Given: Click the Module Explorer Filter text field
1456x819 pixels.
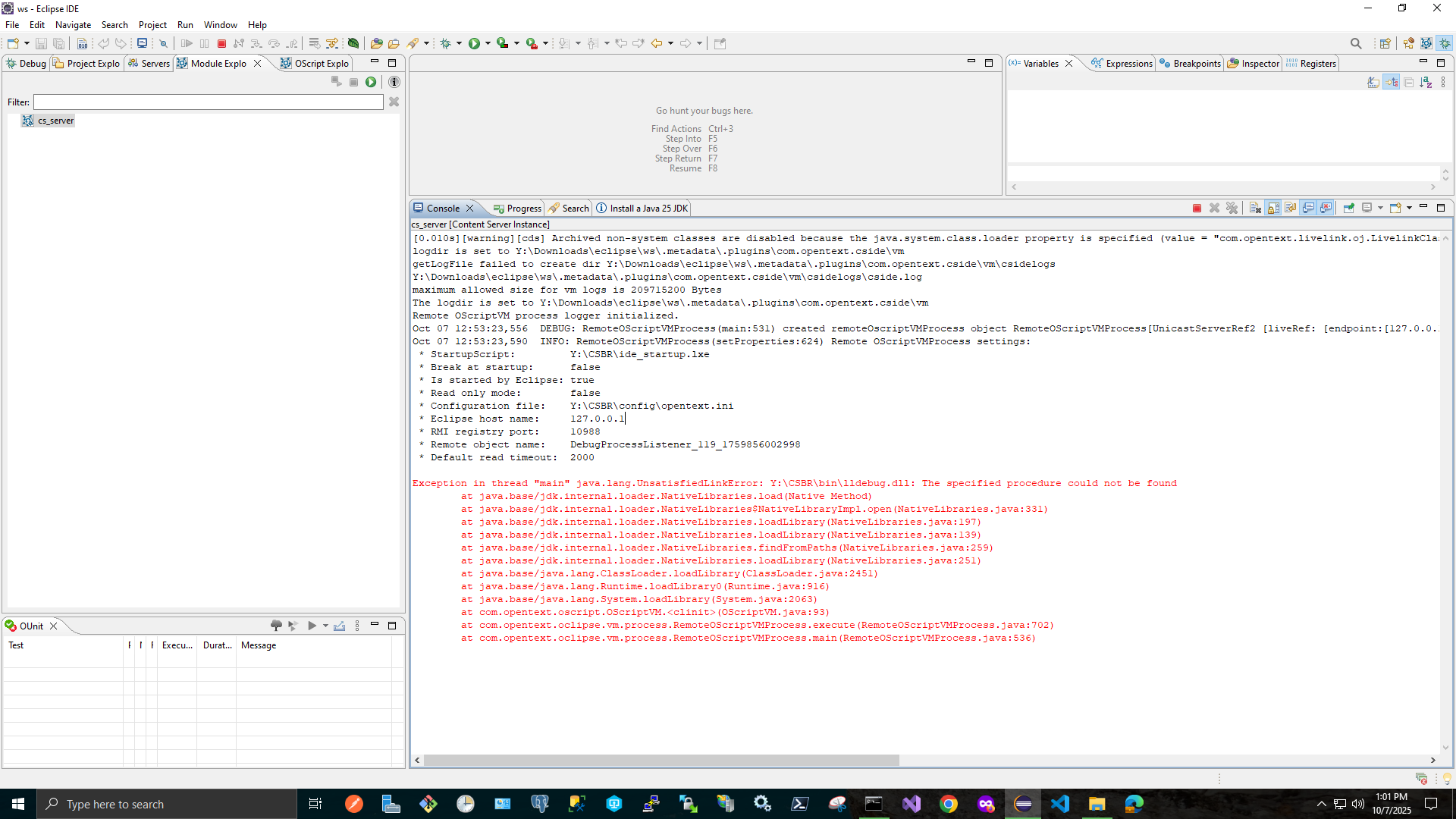Looking at the screenshot, I should (209, 102).
